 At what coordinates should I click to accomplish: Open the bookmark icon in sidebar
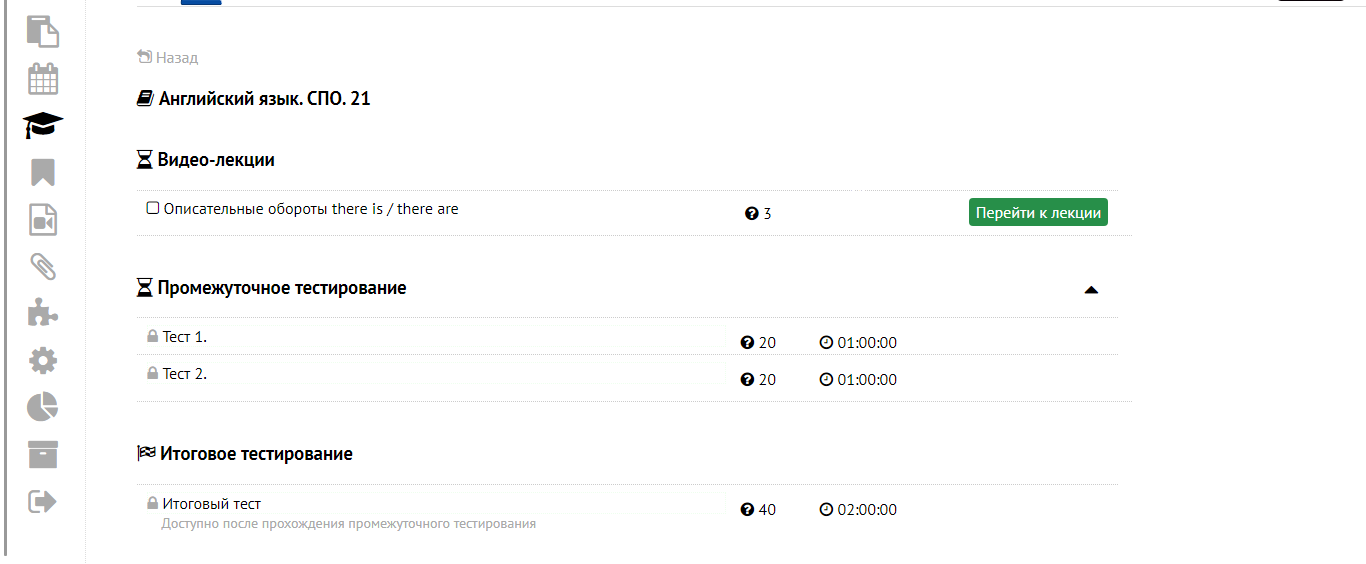click(42, 172)
